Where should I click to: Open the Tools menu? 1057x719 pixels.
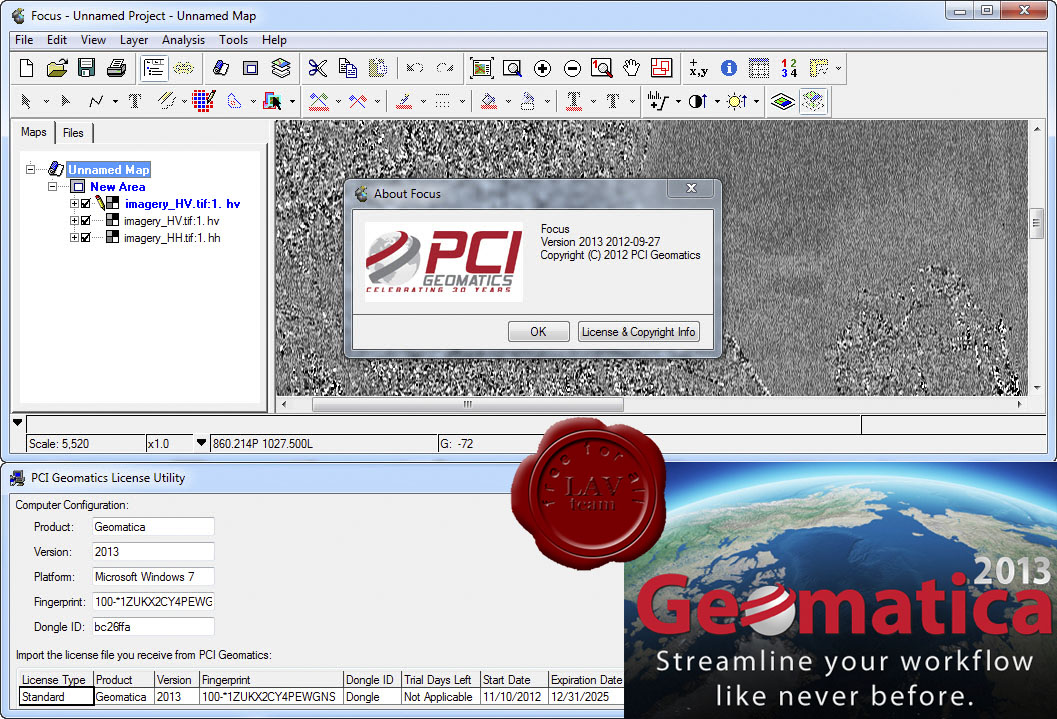[233, 40]
